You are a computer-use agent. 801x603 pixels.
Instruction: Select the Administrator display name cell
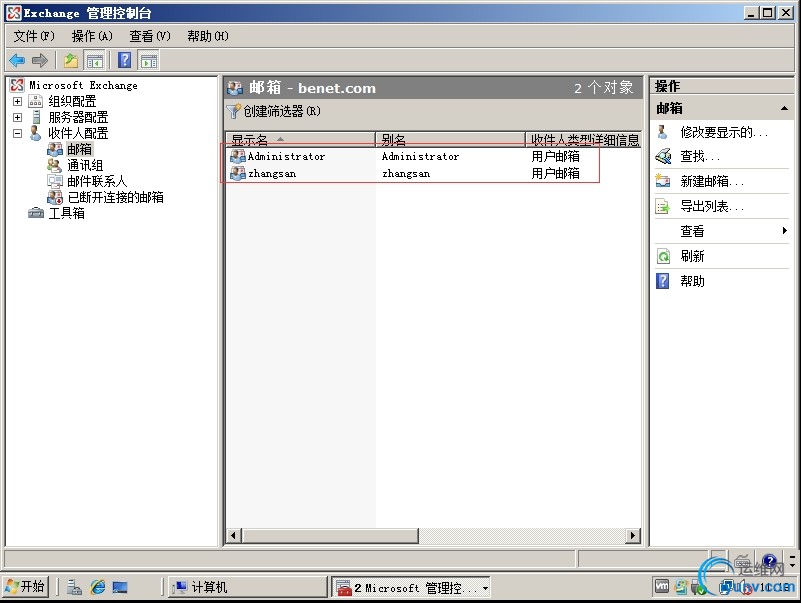pos(286,156)
